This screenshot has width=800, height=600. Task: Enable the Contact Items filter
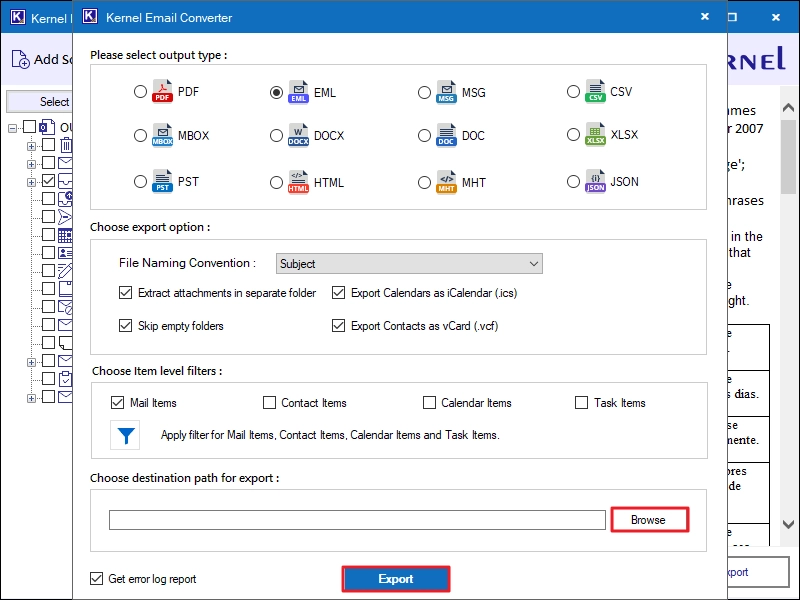point(269,403)
